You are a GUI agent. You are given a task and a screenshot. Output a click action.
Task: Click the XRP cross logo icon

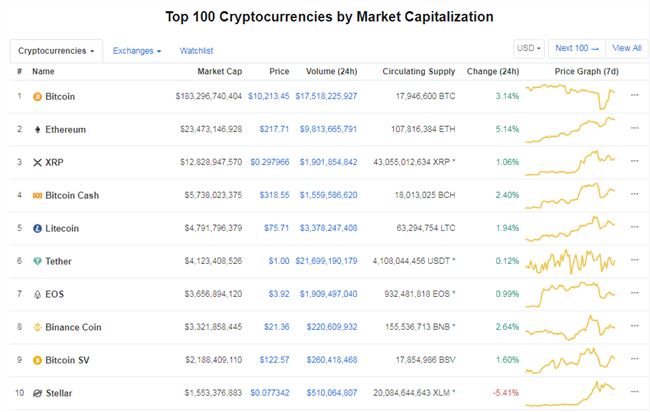37,162
